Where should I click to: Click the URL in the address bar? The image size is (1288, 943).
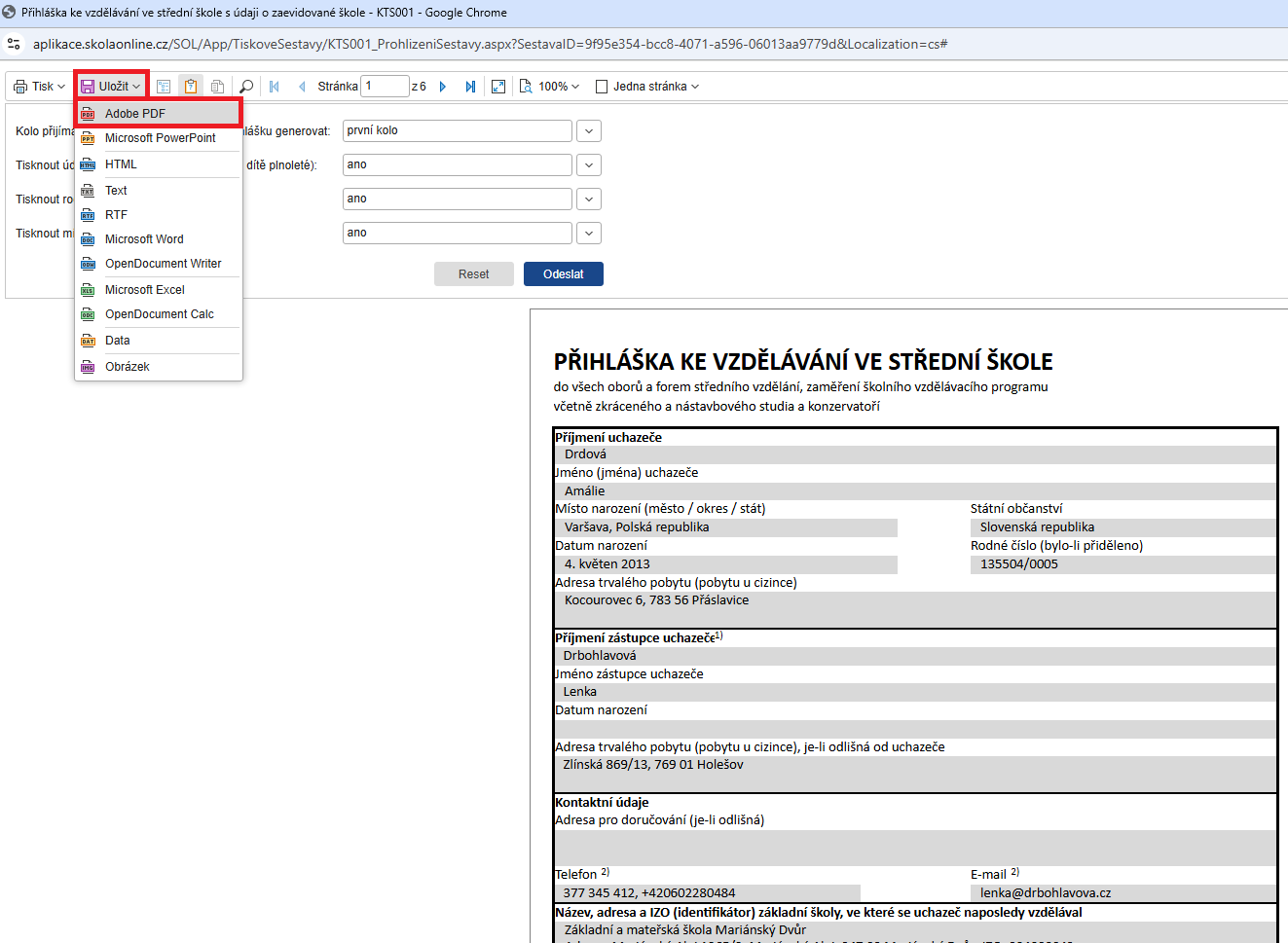(x=490, y=44)
